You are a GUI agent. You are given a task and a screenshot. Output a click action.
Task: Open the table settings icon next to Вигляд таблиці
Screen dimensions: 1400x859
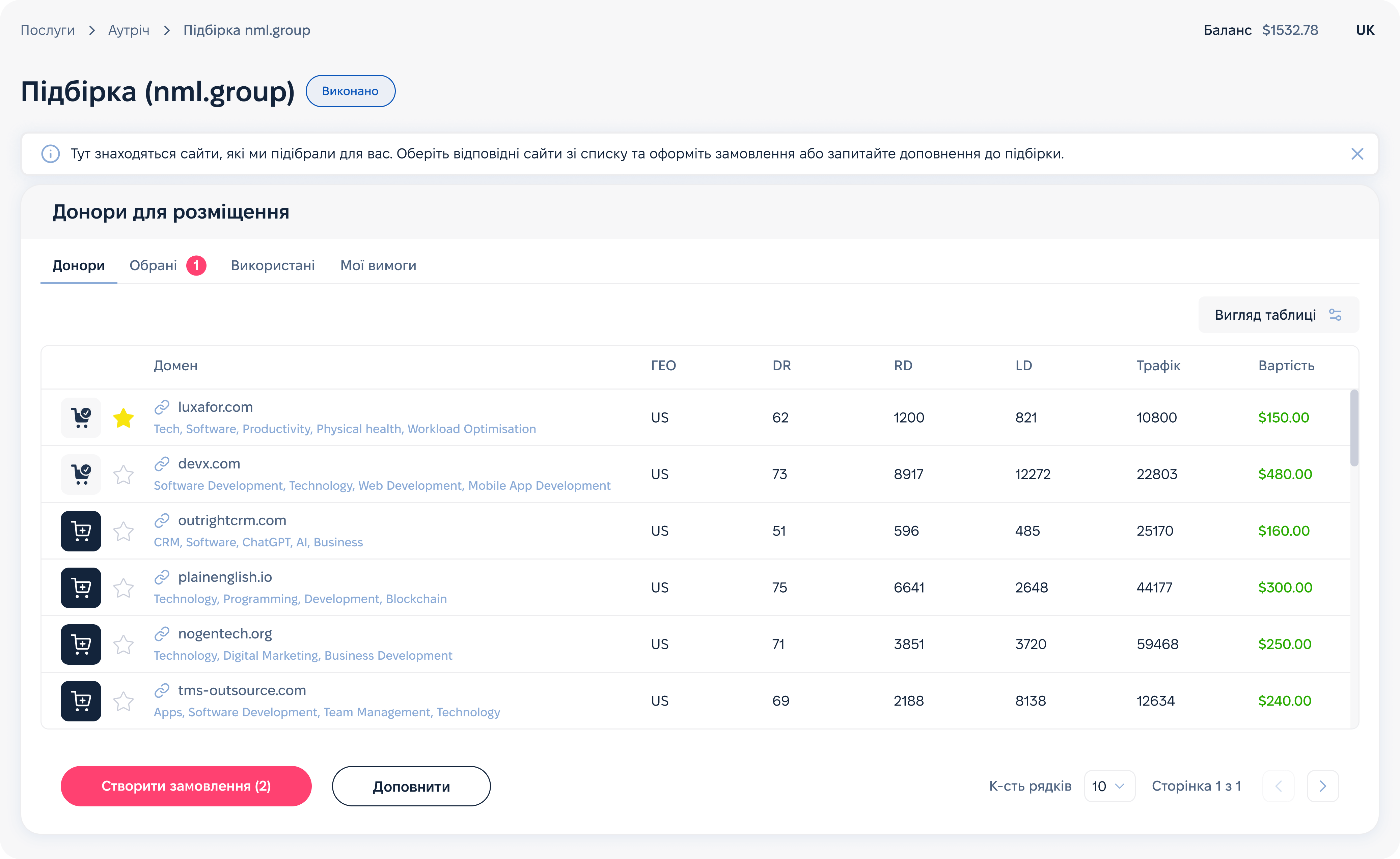pos(1335,314)
